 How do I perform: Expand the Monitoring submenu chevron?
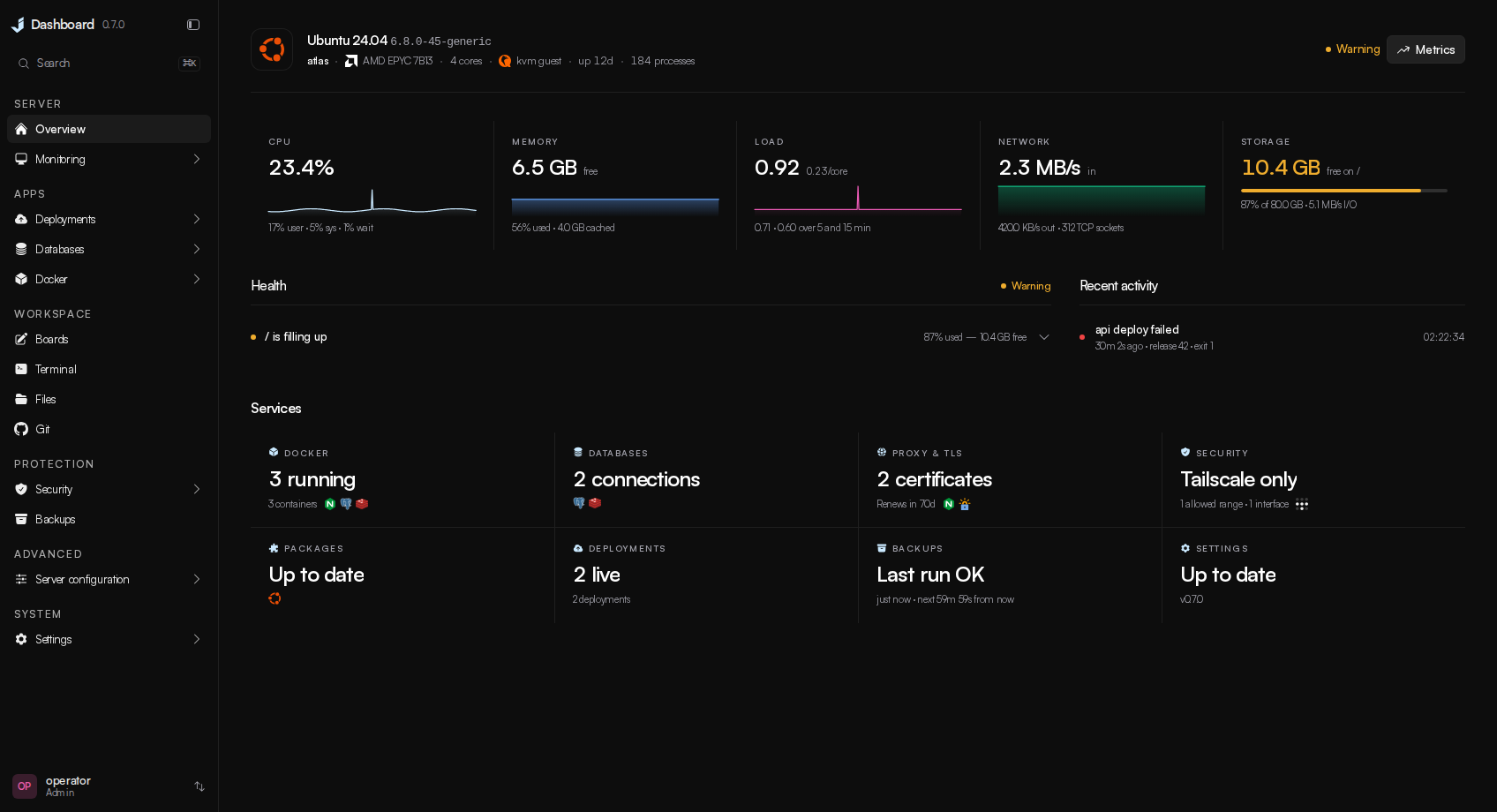pyautogui.click(x=197, y=159)
